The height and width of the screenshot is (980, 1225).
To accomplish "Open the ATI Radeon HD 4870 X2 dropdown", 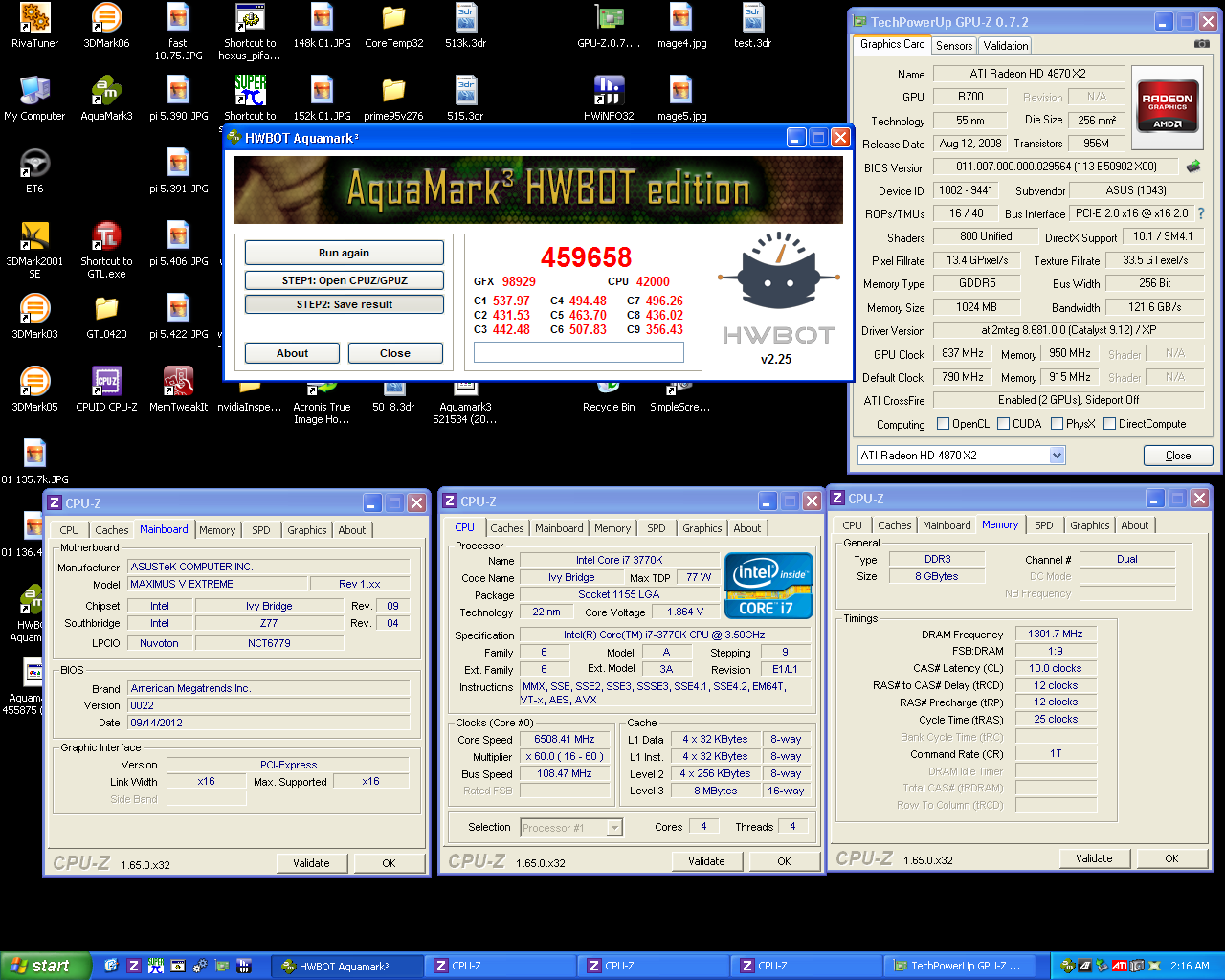I will point(1057,456).
